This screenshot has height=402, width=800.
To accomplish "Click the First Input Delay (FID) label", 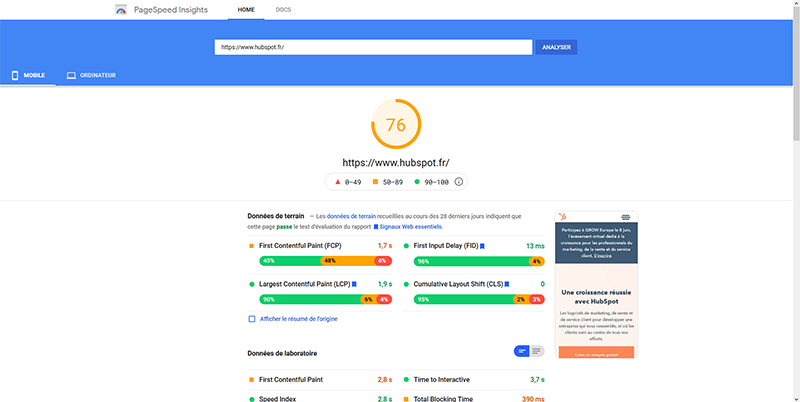I will [446, 246].
